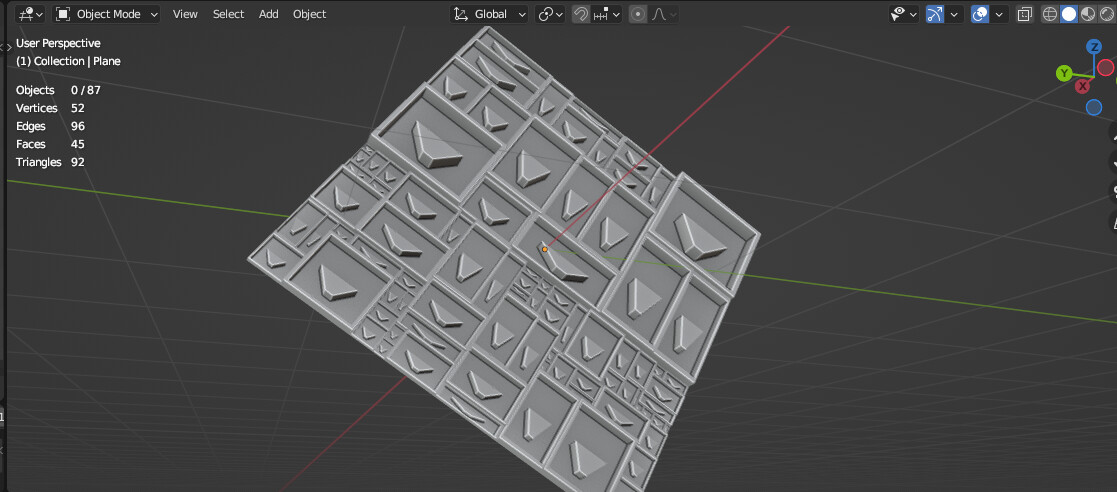
Task: Click the green Y axis on the gizmo
Action: point(1064,73)
